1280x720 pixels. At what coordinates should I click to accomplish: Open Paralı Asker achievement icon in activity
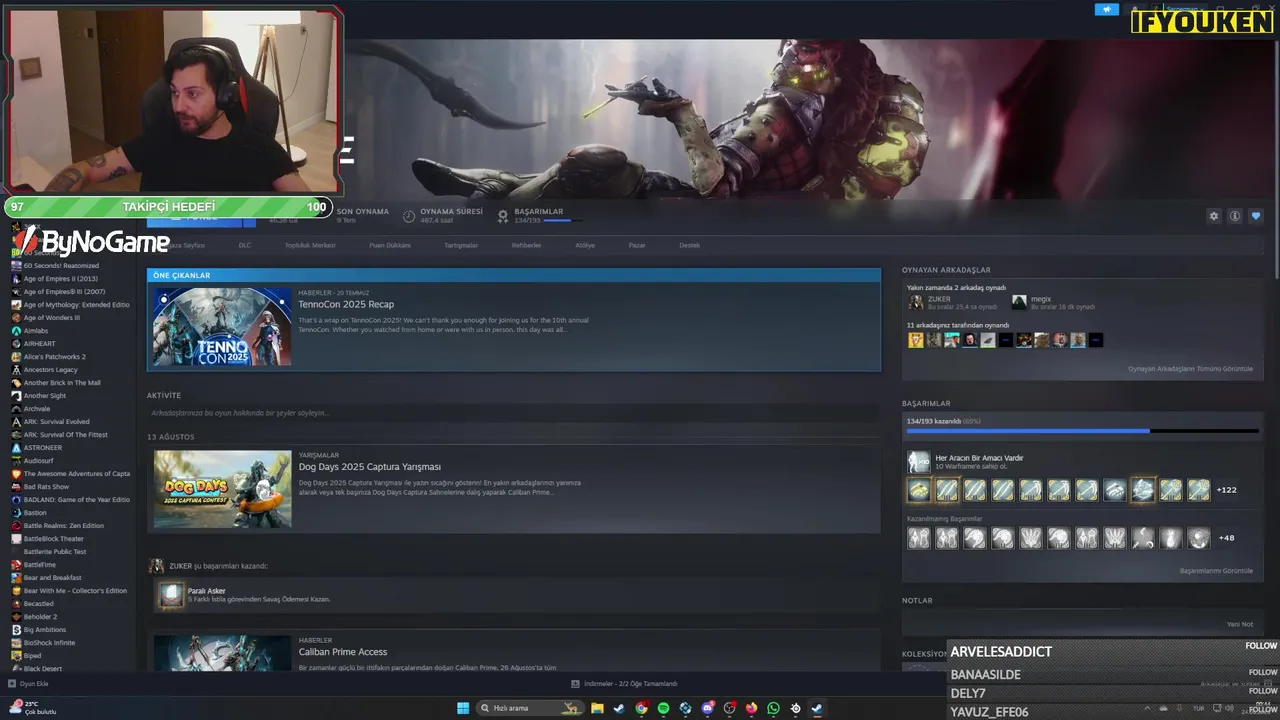[171, 595]
